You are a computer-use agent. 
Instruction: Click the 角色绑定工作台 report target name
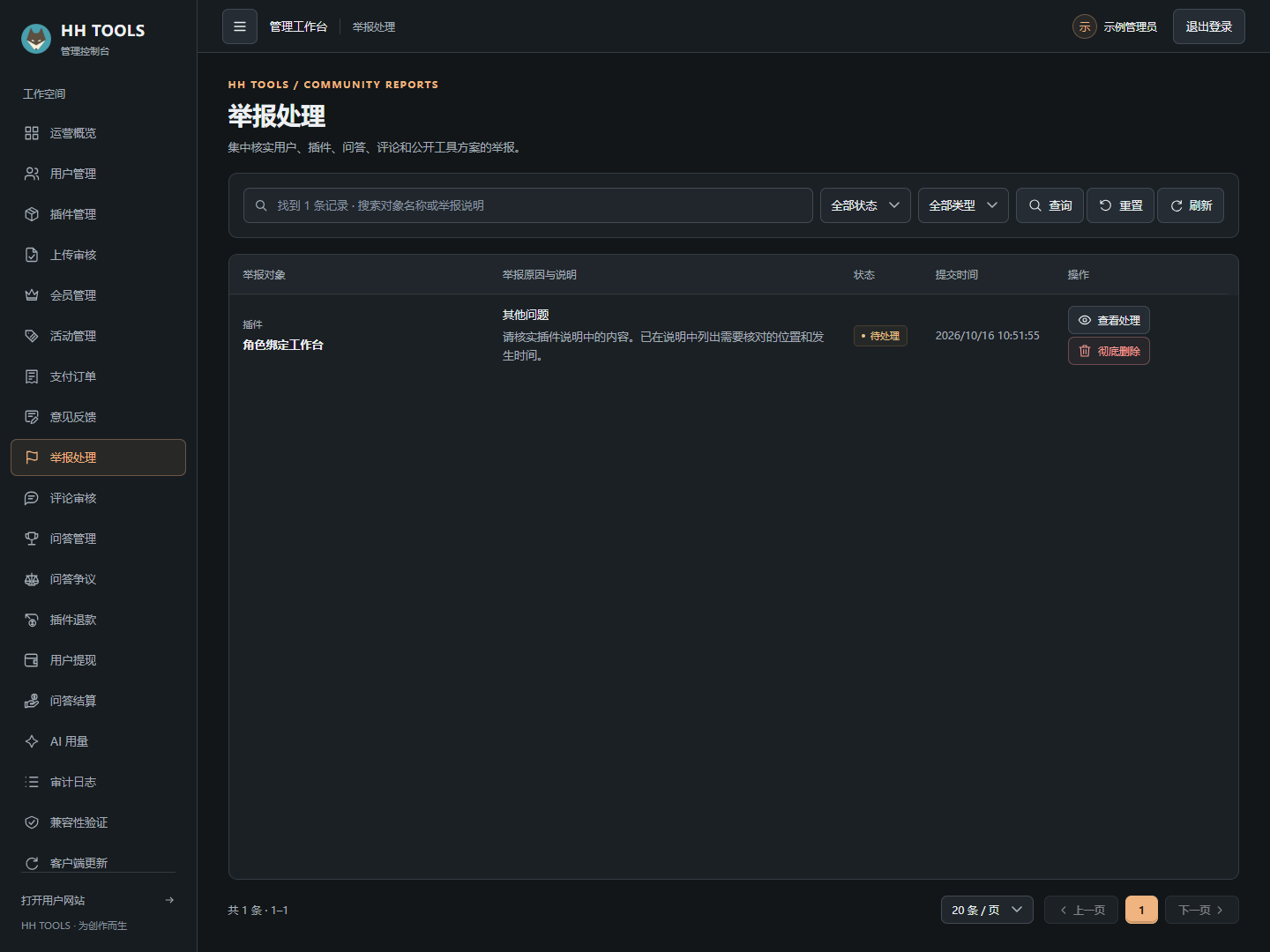(x=283, y=345)
